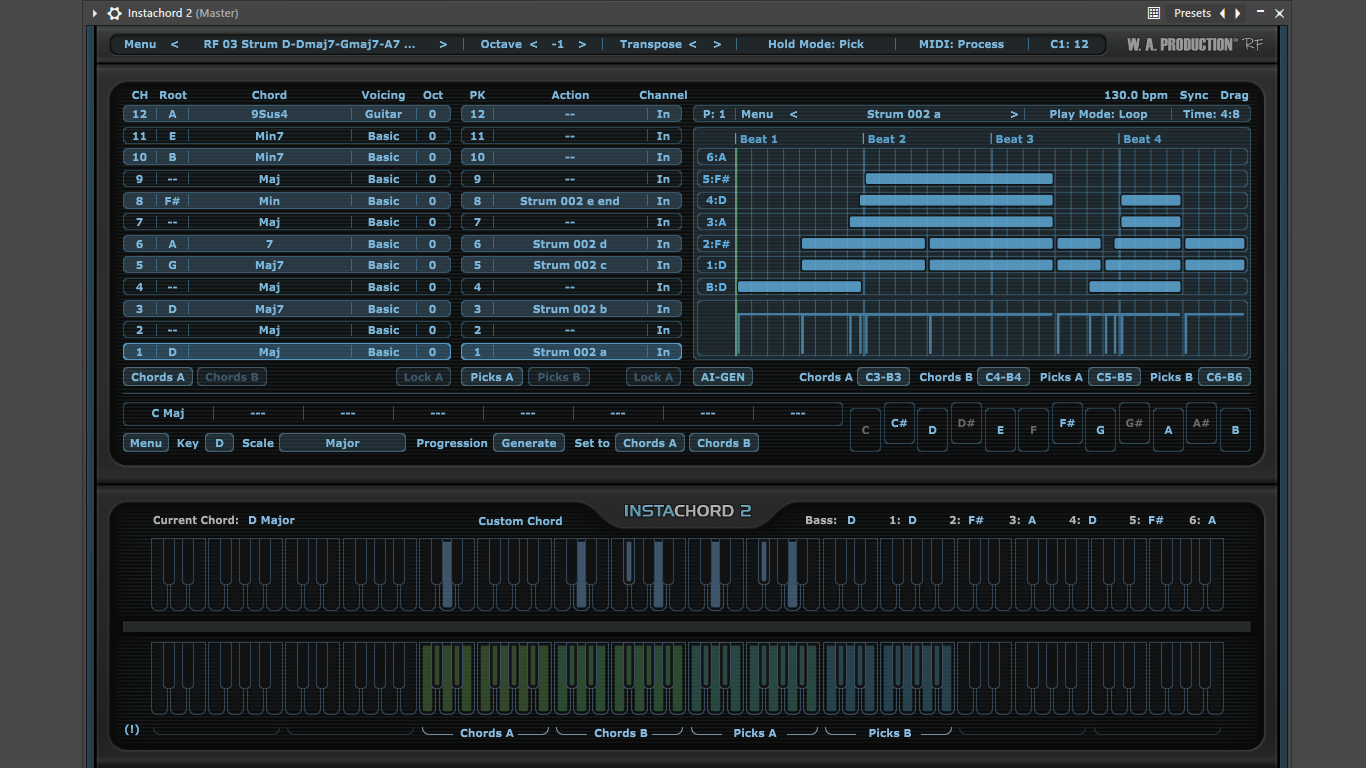The image size is (1366, 768).
Task: Increase octave with right arrow
Action: (582, 44)
